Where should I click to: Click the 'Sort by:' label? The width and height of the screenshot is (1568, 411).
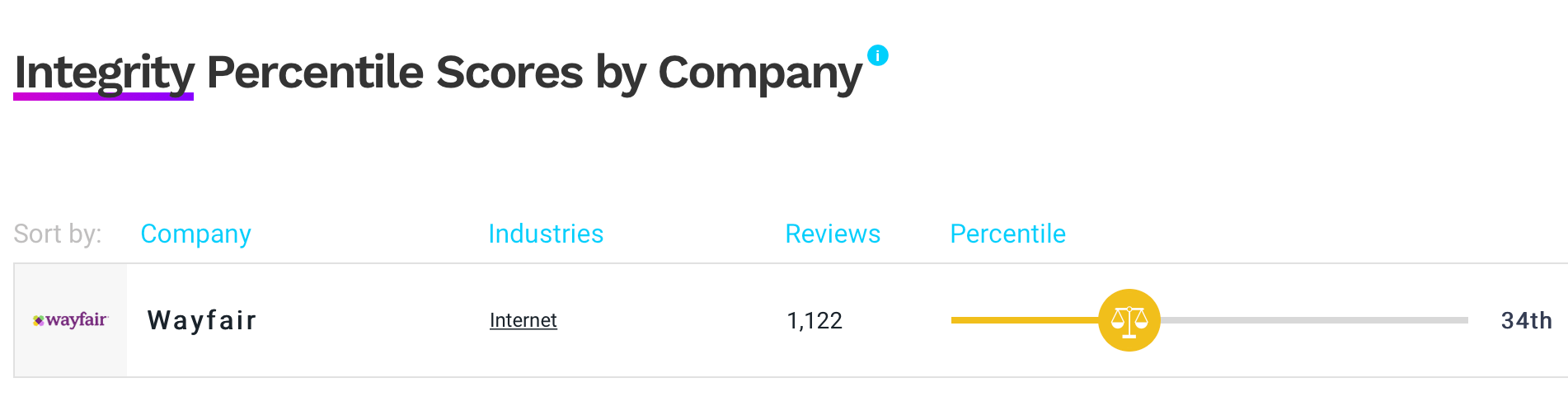58,234
